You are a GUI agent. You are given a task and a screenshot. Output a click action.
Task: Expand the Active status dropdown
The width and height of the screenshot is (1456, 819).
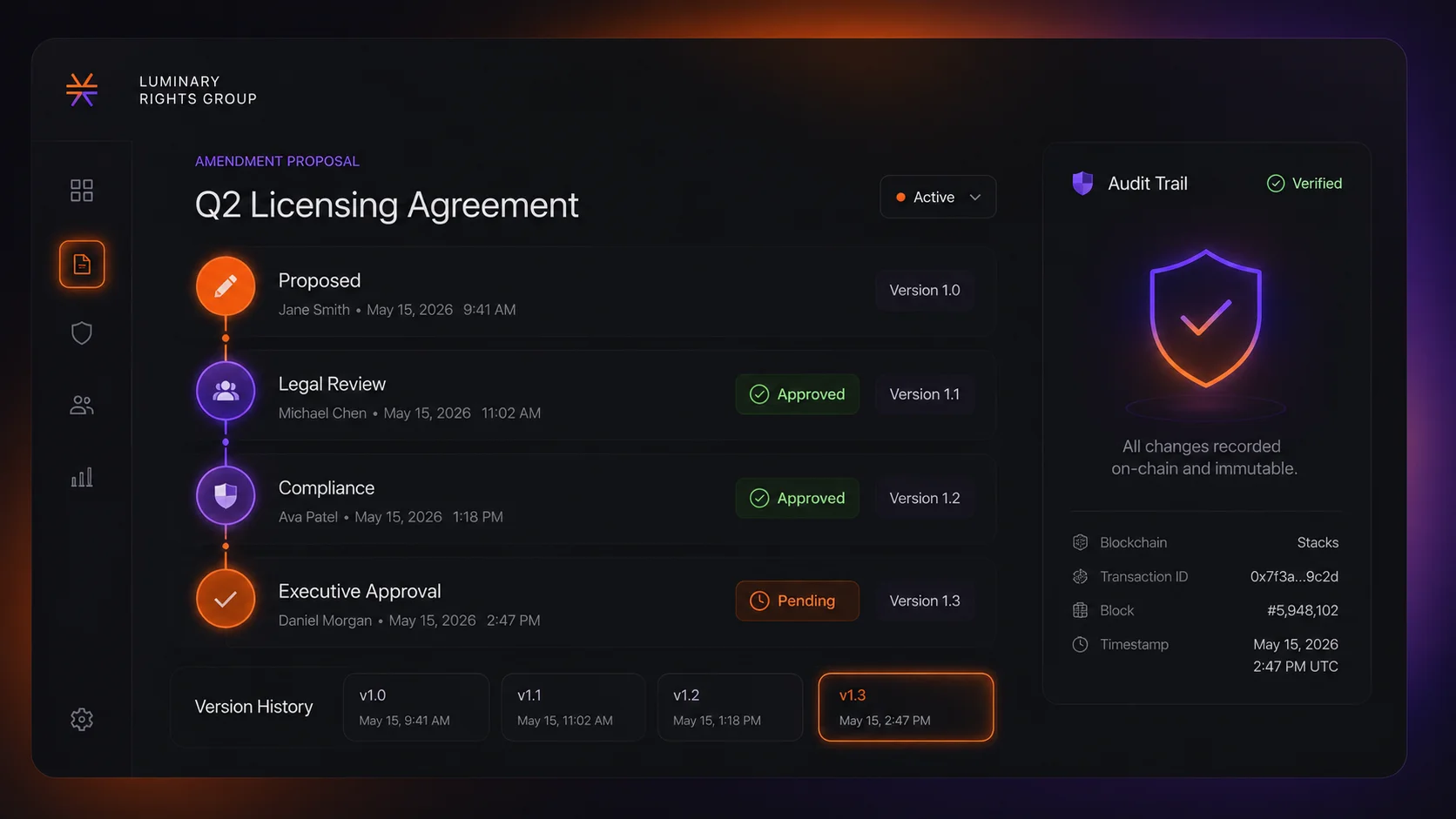(938, 197)
